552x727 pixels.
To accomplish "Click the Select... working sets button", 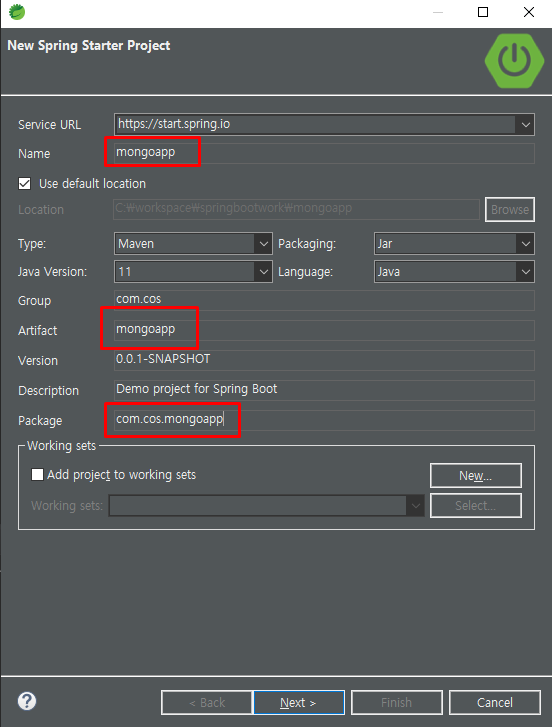I will 476,505.
